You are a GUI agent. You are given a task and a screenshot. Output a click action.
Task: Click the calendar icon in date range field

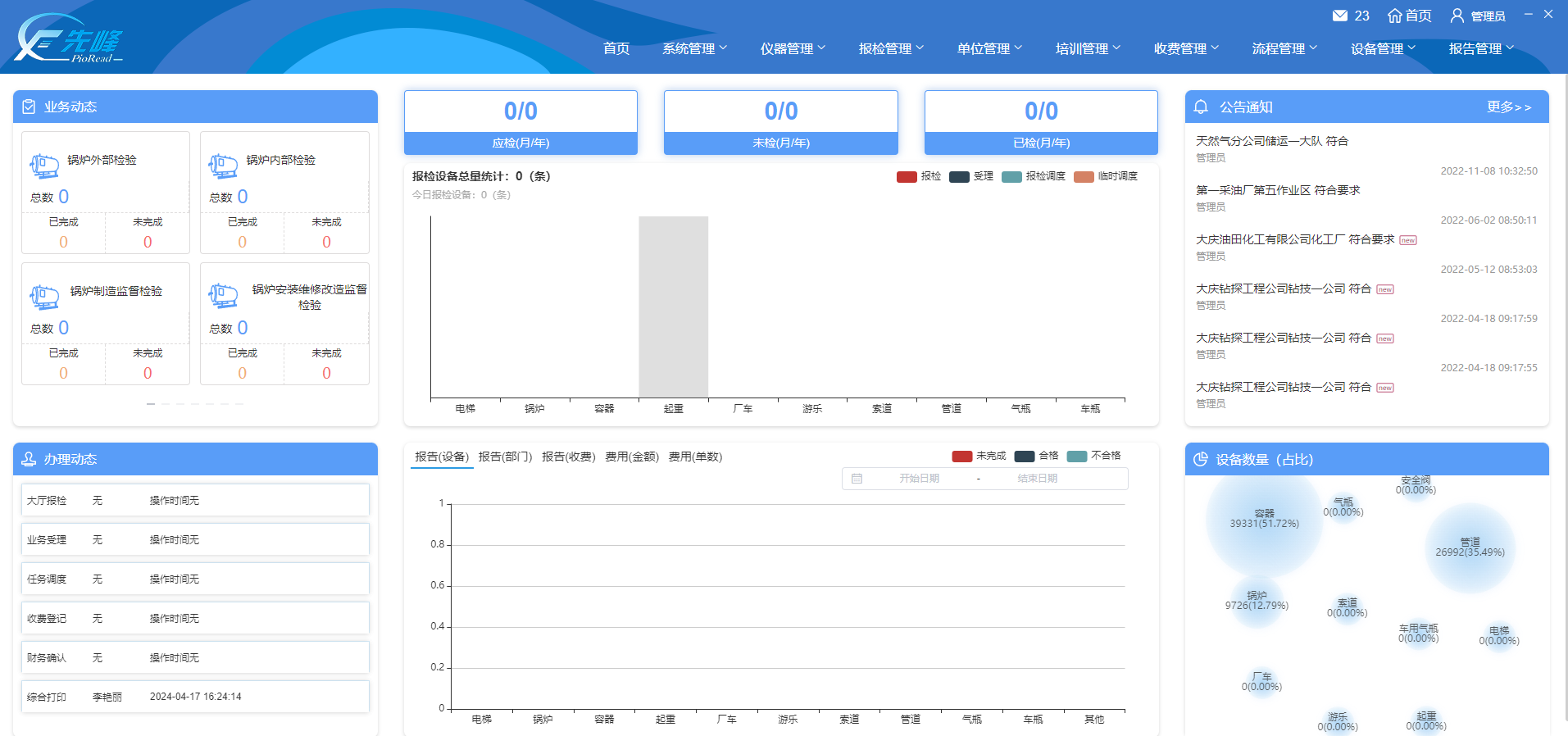tap(857, 479)
